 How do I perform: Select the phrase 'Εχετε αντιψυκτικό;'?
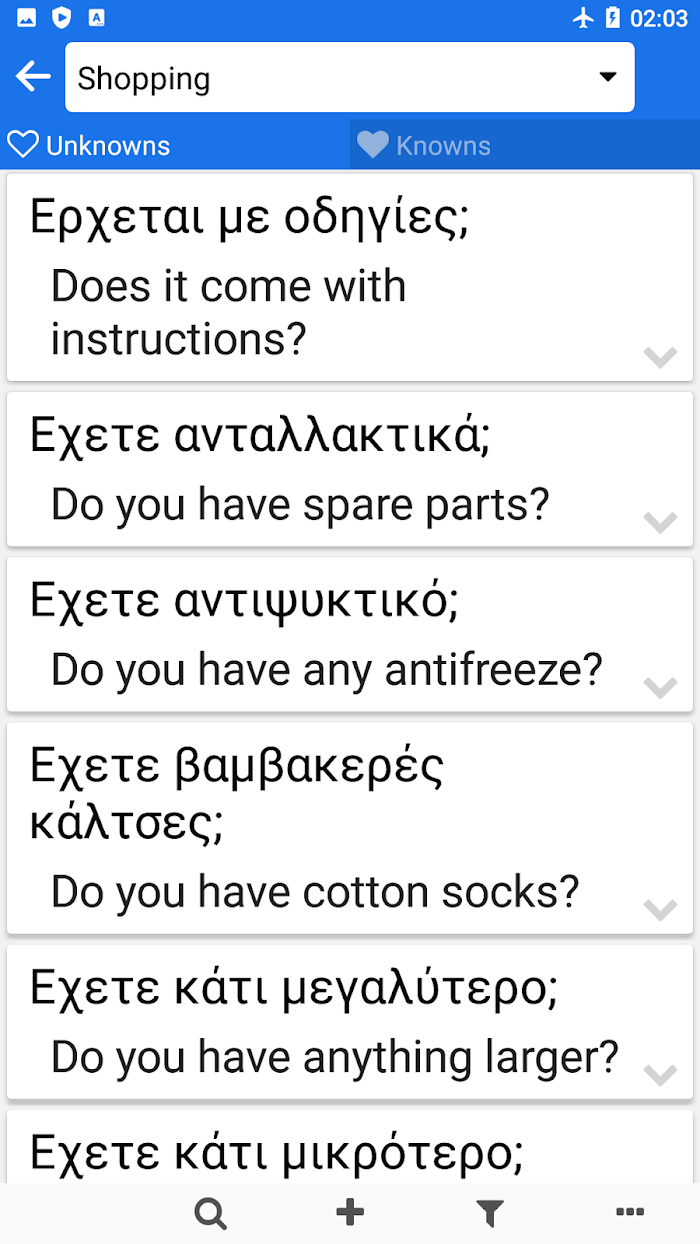(244, 600)
